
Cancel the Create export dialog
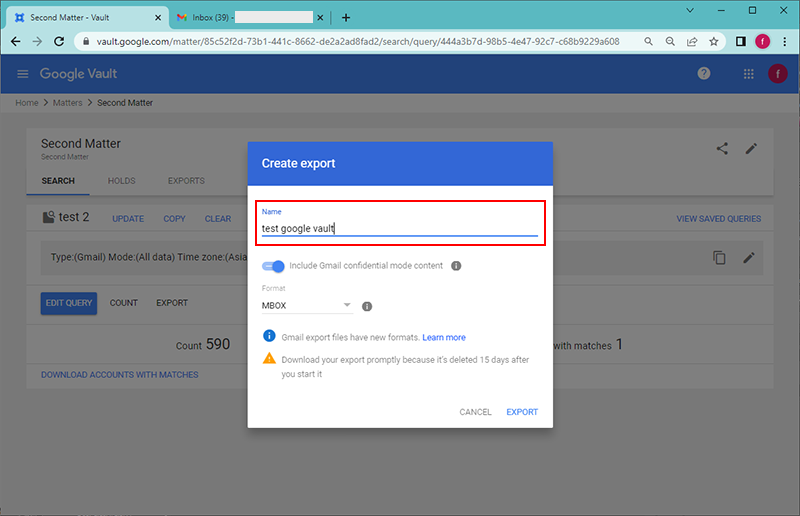tap(476, 412)
